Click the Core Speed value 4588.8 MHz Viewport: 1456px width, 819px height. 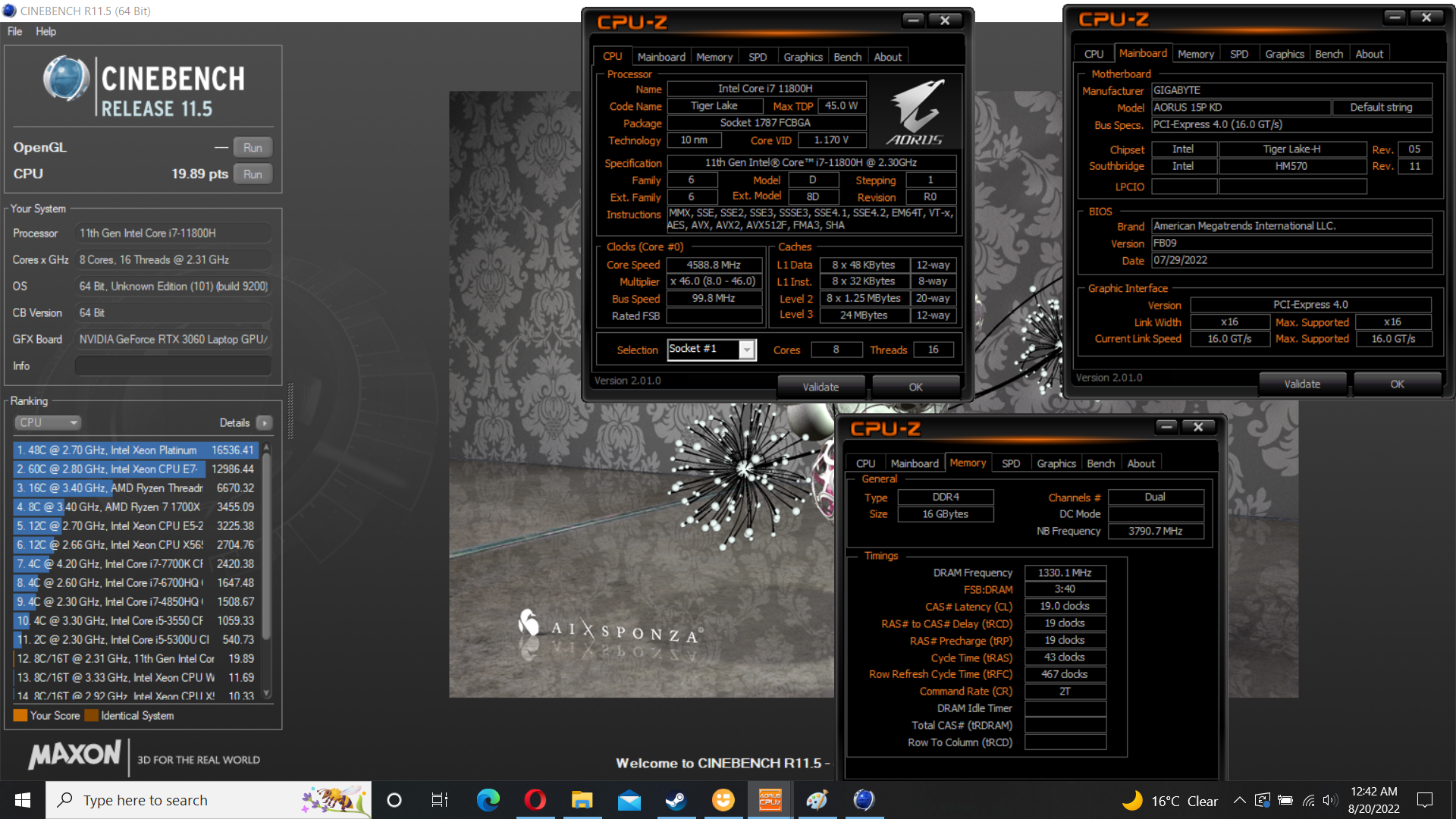pos(714,265)
